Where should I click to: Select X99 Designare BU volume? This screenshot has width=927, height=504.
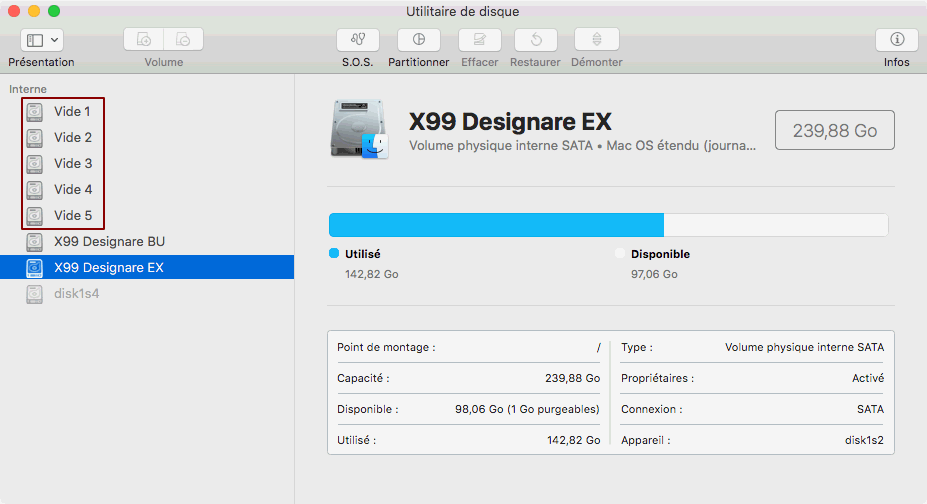click(147, 241)
